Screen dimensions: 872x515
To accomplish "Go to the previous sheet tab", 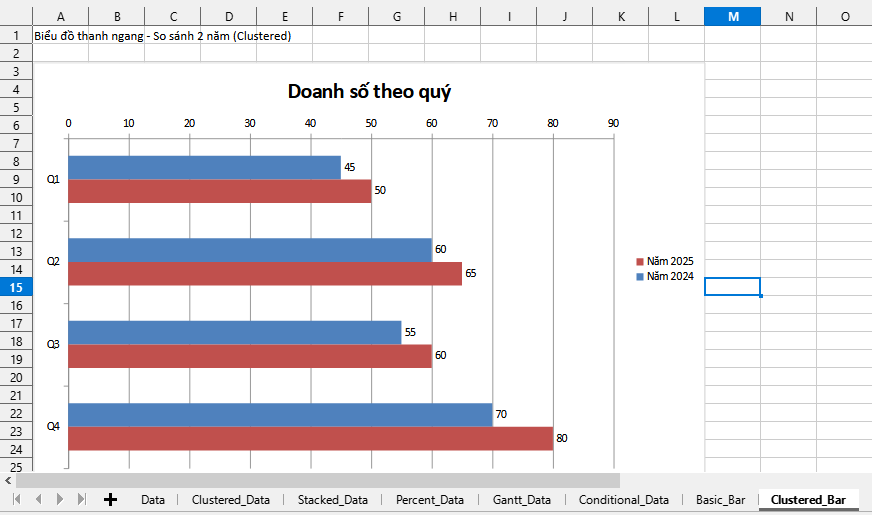I will point(38,499).
